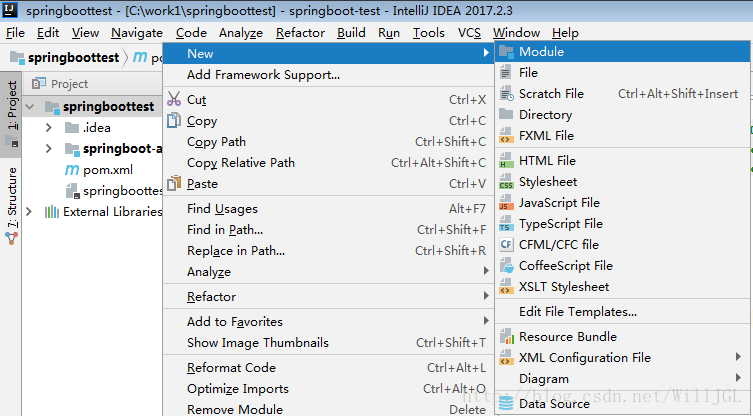Click springboottest breadcrumb in navigation bar
Screen dimensions: 753x416
click(73, 58)
